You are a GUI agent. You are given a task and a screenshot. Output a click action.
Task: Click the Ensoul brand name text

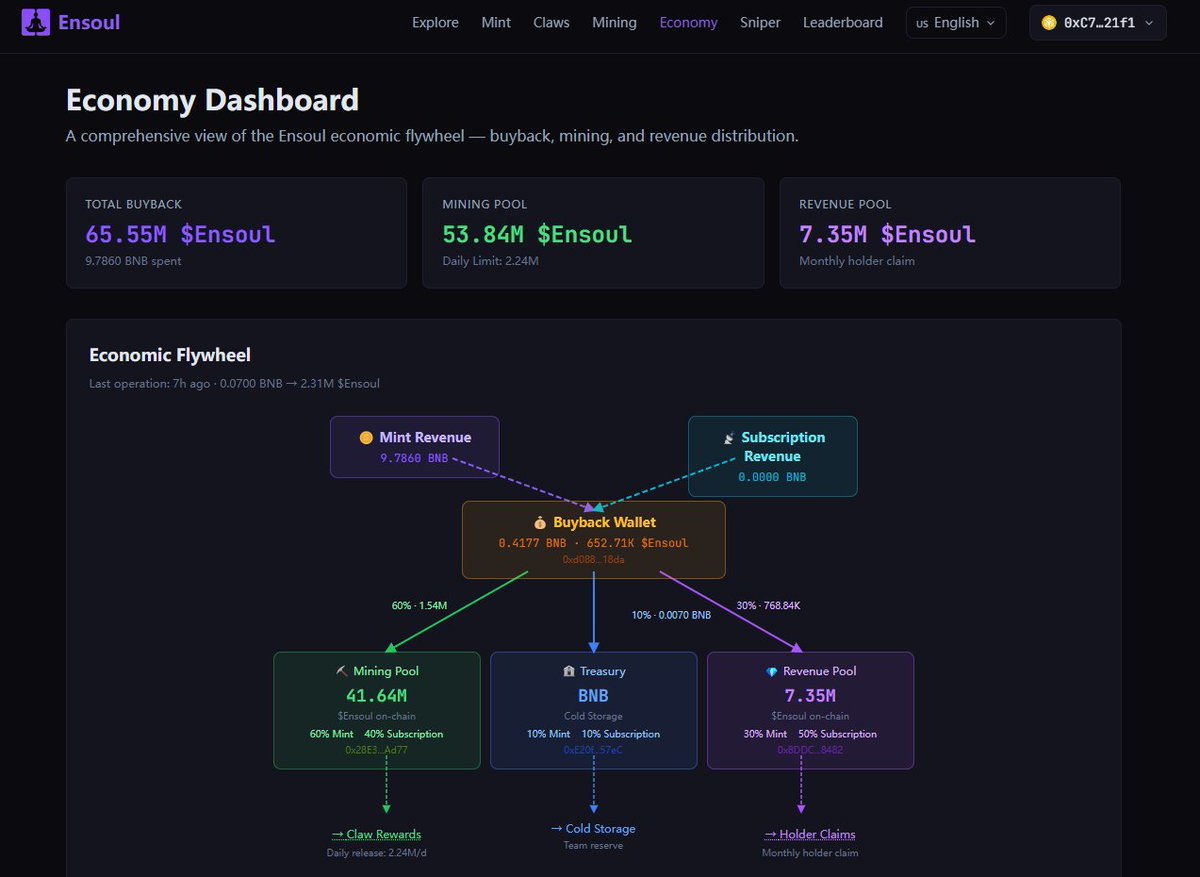pos(89,22)
